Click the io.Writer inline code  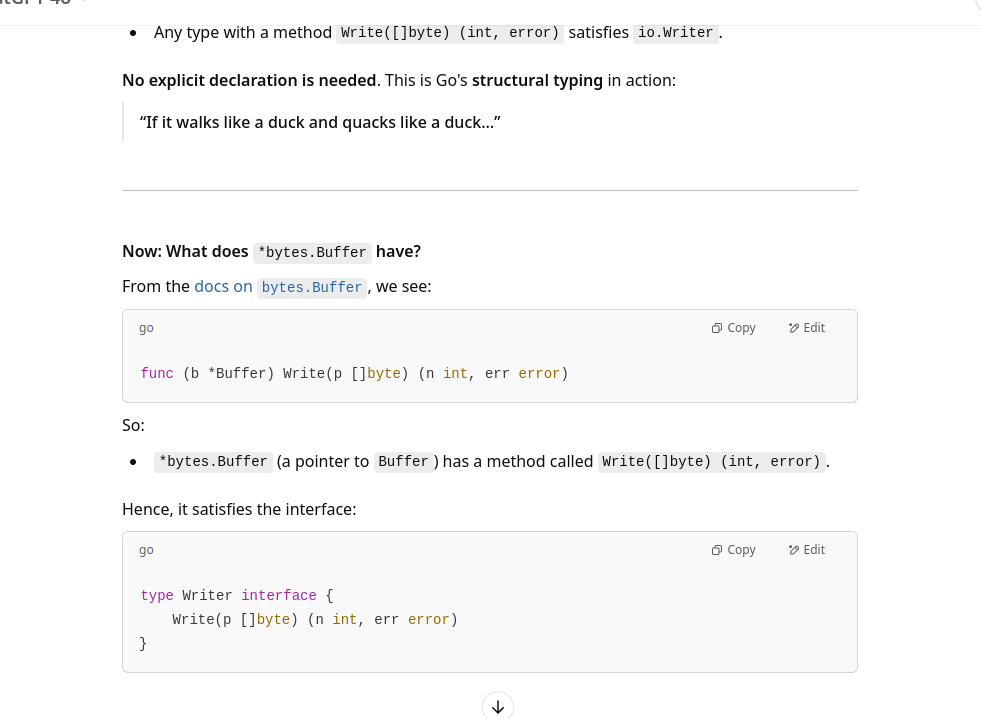[676, 33]
